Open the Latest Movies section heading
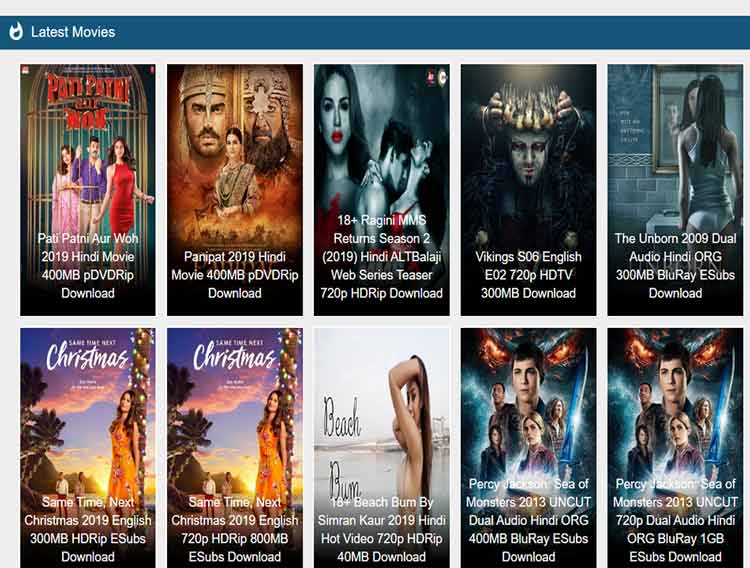 pyautogui.click(x=73, y=32)
